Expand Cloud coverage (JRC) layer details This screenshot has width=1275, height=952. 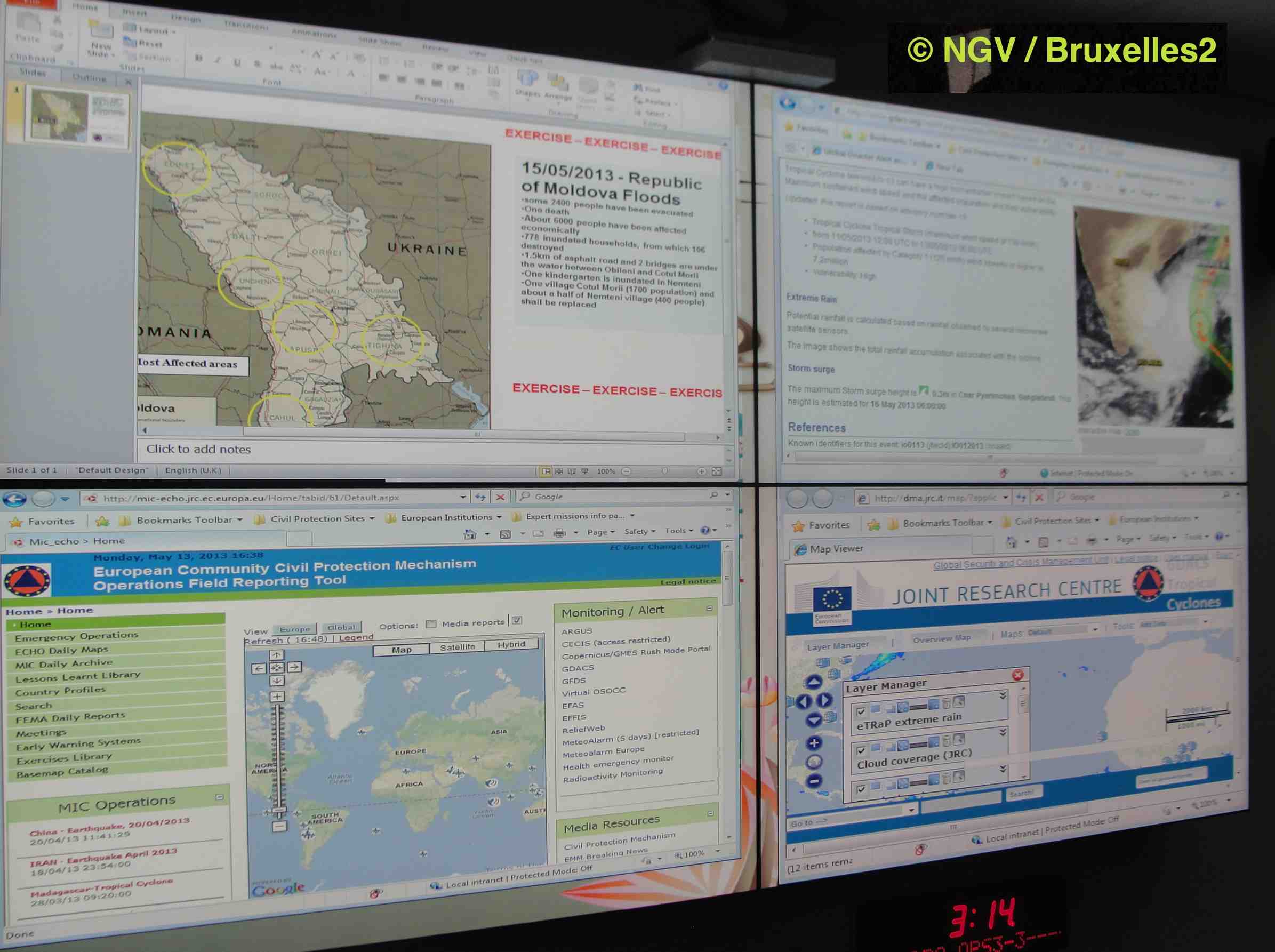point(1003,732)
